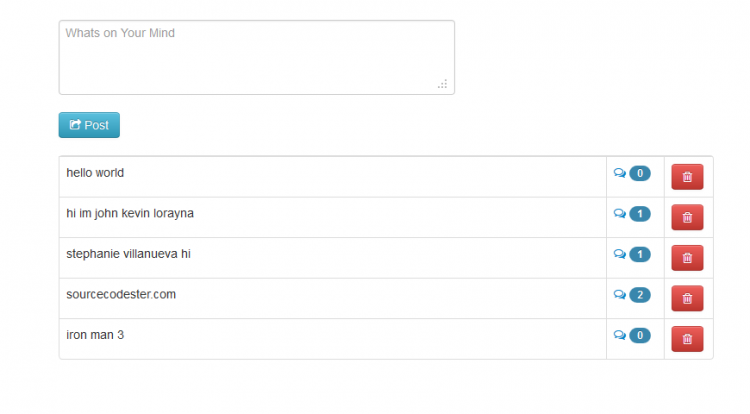Click the textarea resize handle corner
The width and height of the screenshot is (750, 414).
[x=442, y=84]
